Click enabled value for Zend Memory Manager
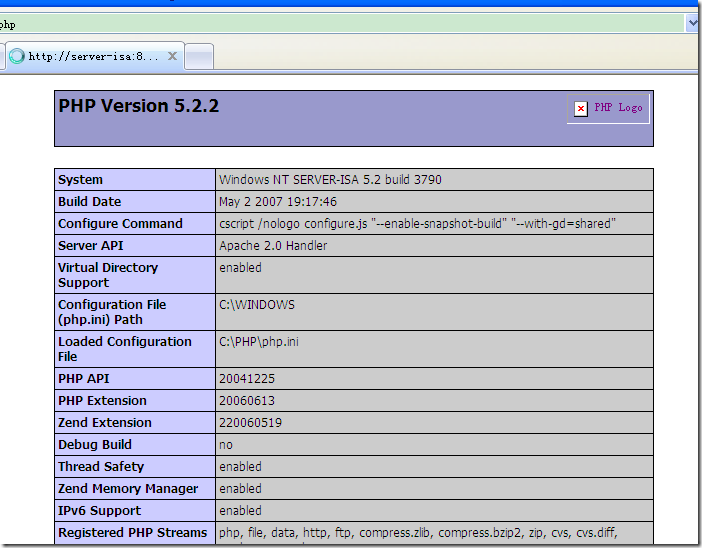This screenshot has height=548, width=702. 240,488
